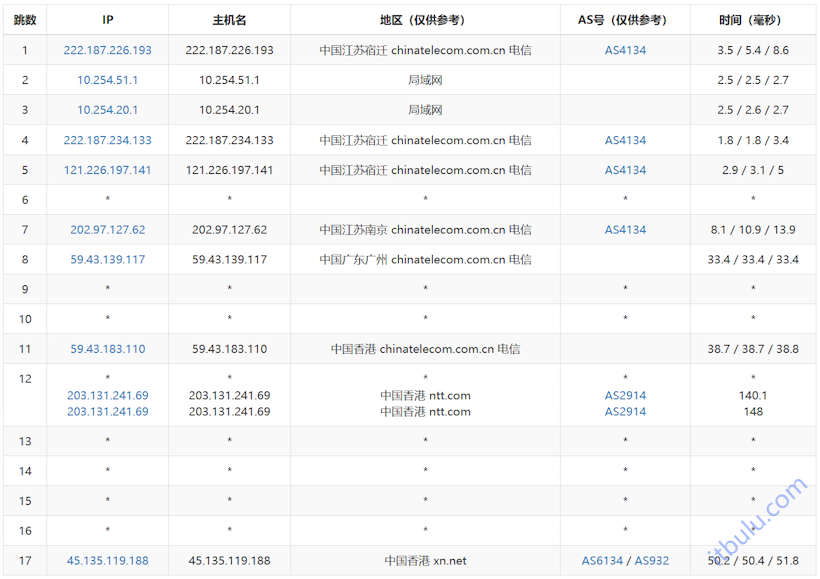Open the 202.97.127.62 IP link
The width and height of the screenshot is (820, 579).
pyautogui.click(x=106, y=229)
